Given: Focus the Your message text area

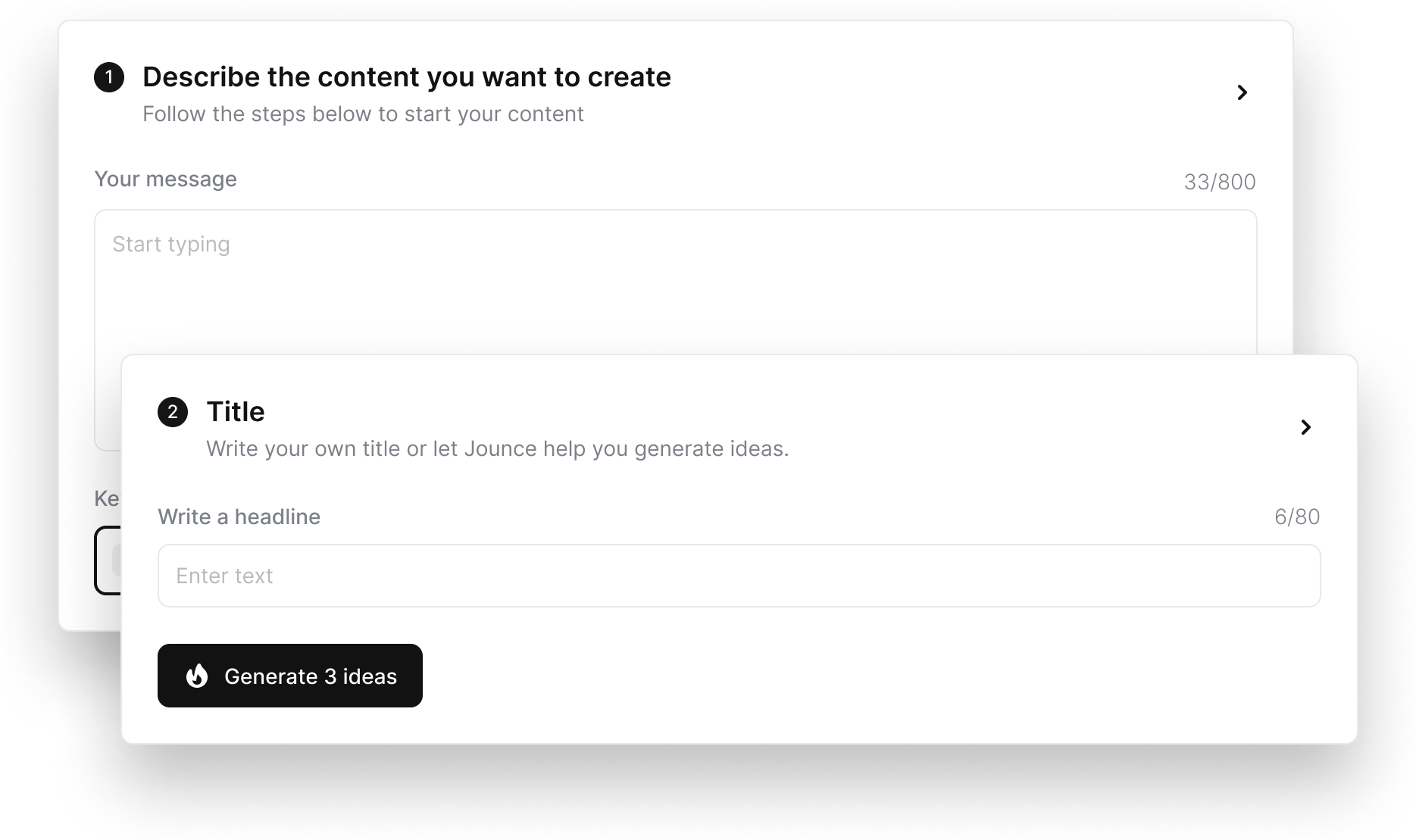Looking at the screenshot, I should pos(674,295).
